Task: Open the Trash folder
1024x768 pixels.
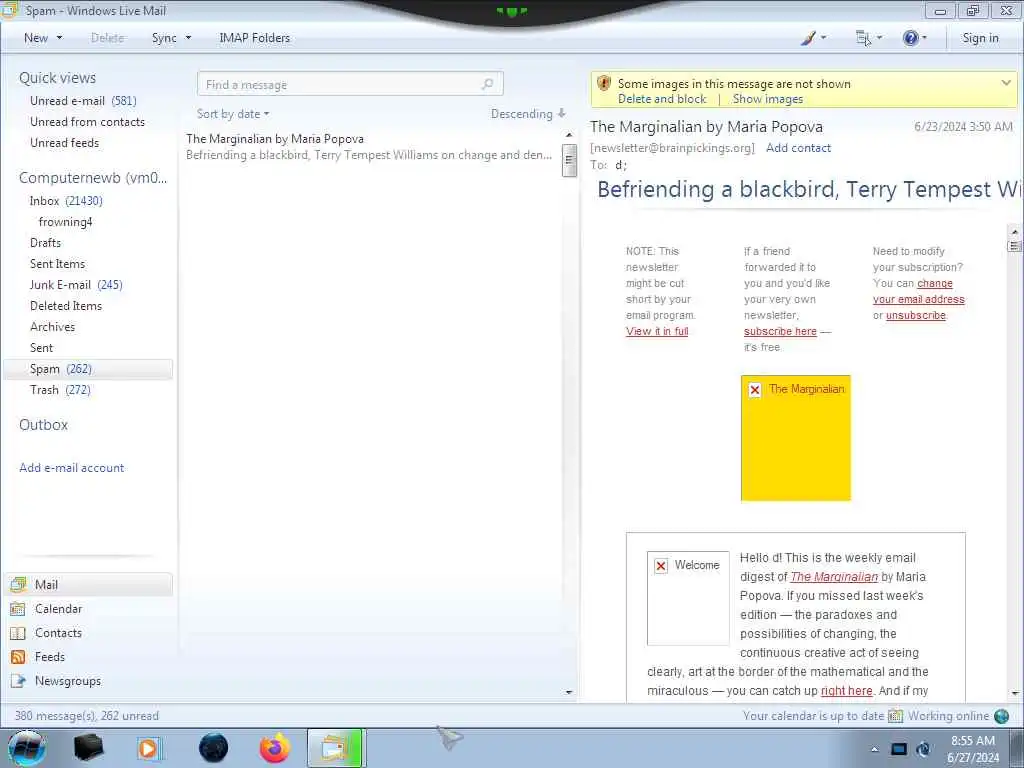Action: pos(60,390)
